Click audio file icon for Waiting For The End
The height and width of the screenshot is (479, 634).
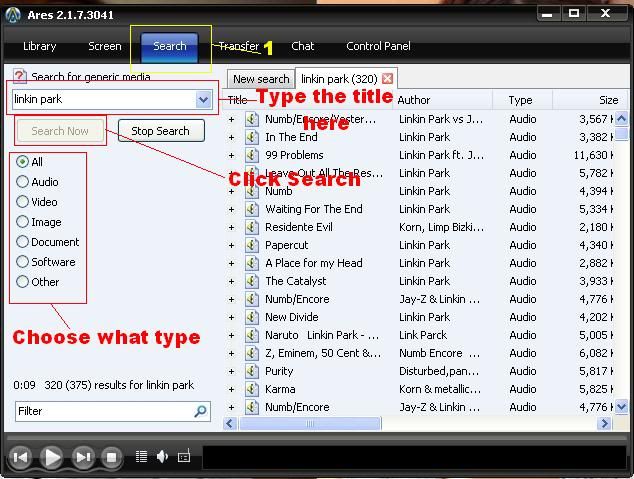pyautogui.click(x=251, y=209)
